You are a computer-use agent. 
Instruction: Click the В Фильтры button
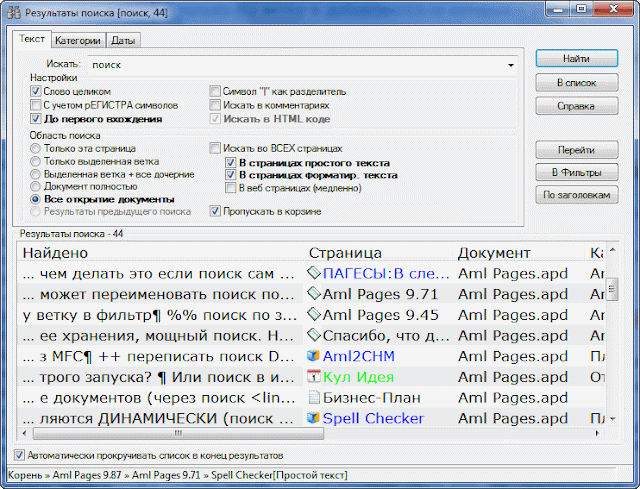click(577, 172)
